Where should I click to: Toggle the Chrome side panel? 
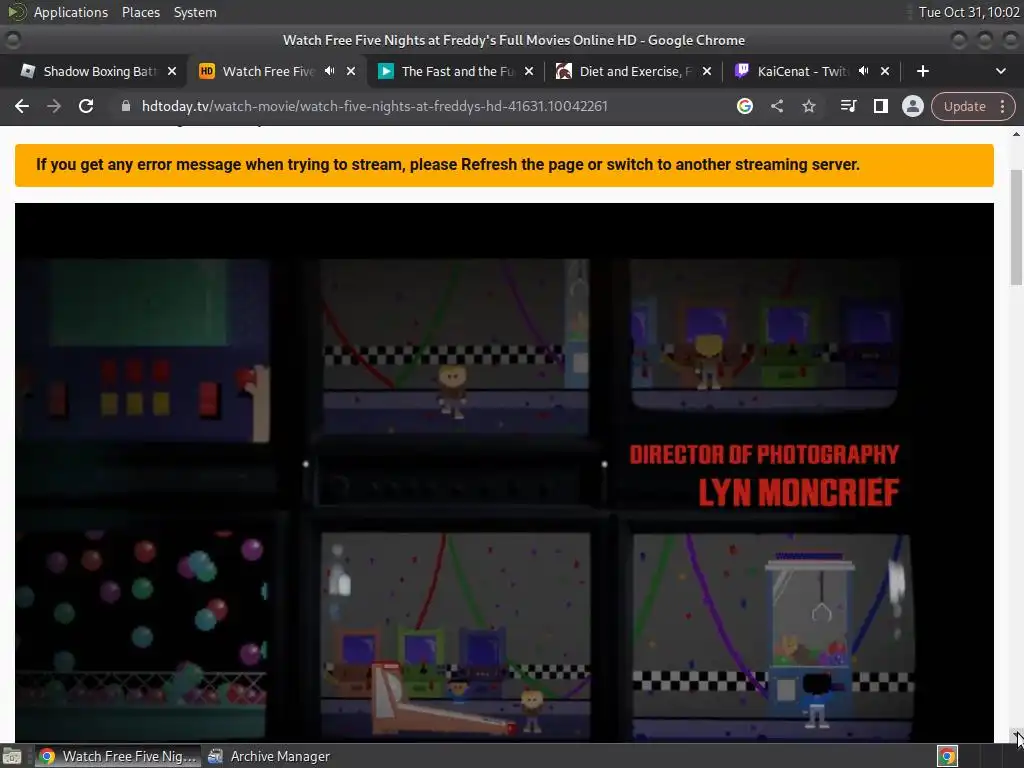click(880, 106)
